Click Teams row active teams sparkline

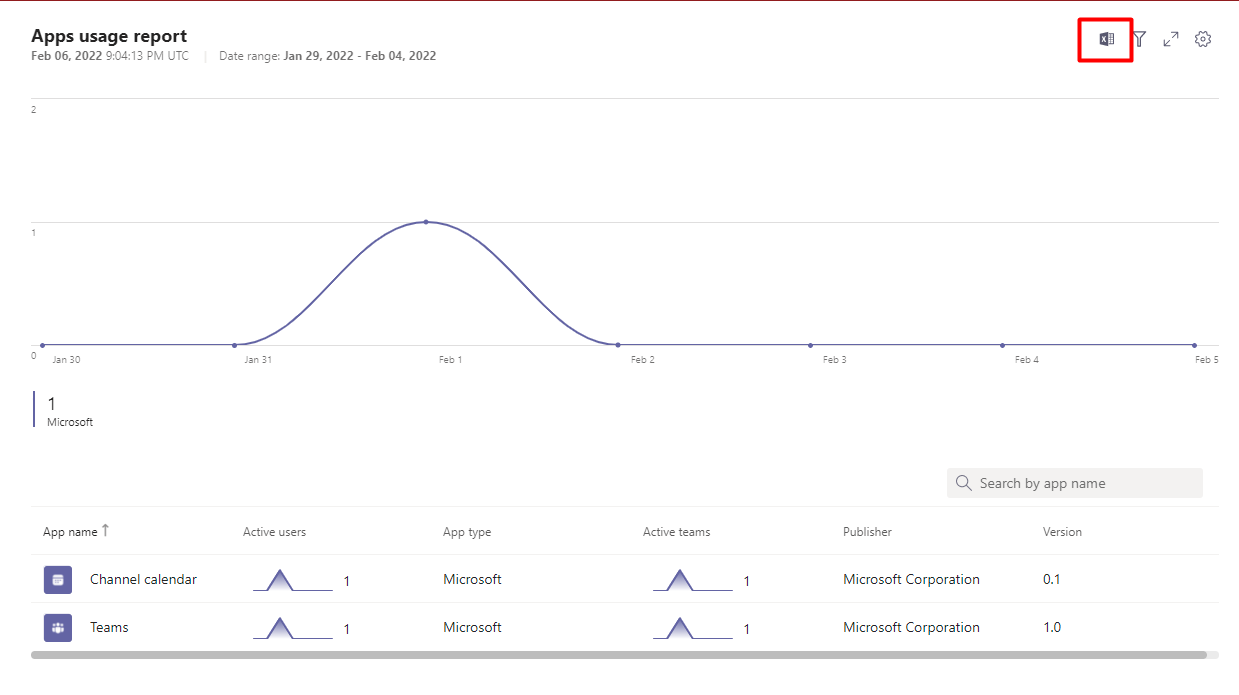(x=692, y=628)
